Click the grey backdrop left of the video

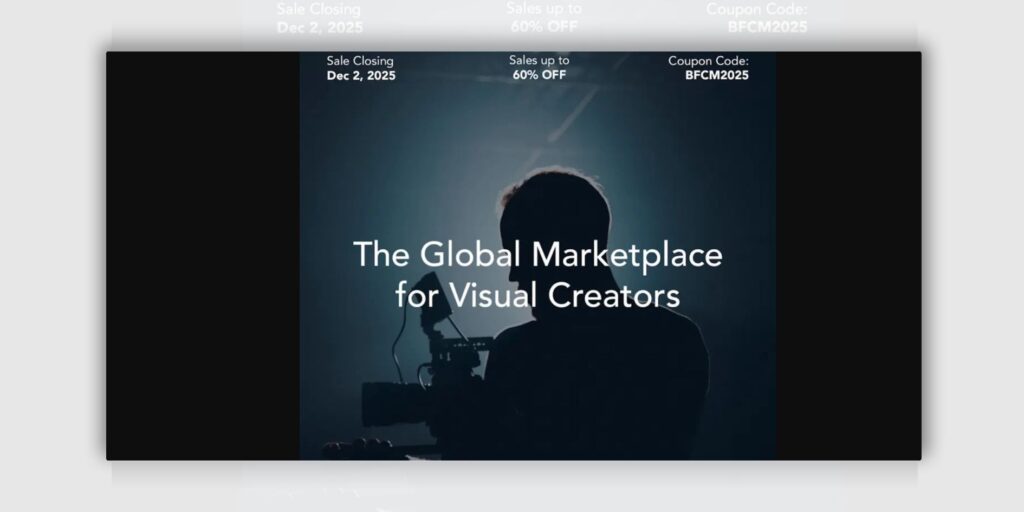[52, 256]
